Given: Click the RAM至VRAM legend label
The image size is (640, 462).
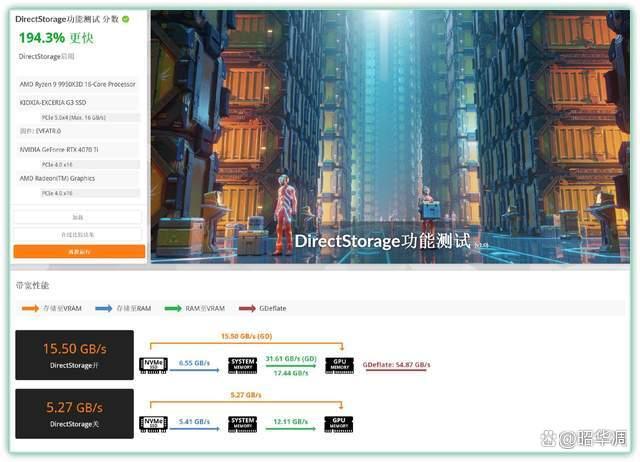Looking at the screenshot, I should pyautogui.click(x=205, y=308).
